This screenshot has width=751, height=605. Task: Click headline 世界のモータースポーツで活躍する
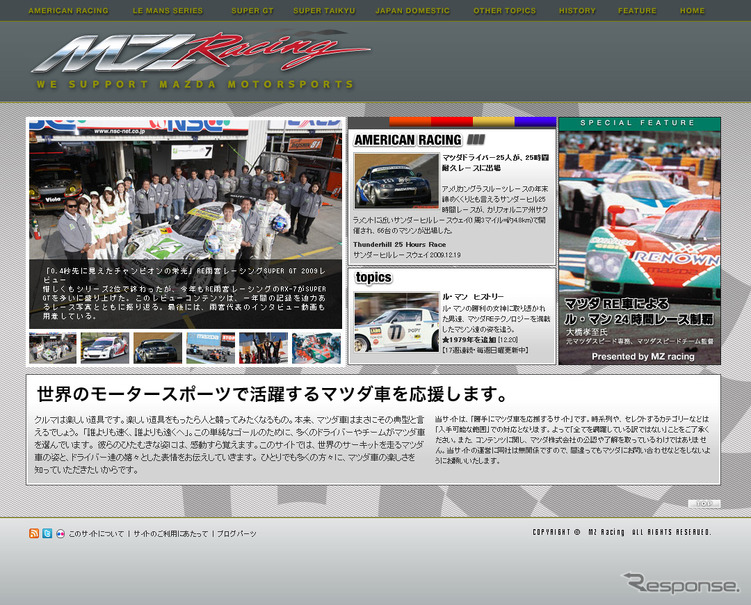(272, 395)
